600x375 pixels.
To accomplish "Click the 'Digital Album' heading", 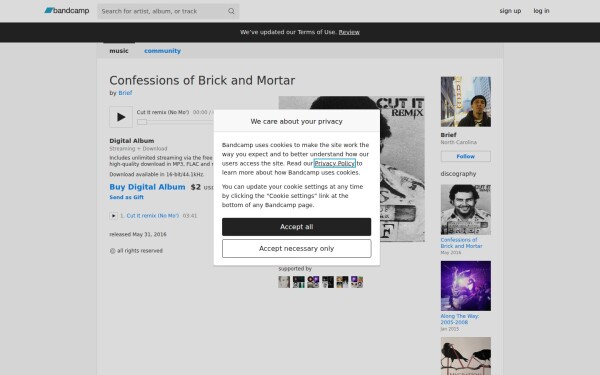I will (x=132, y=141).
